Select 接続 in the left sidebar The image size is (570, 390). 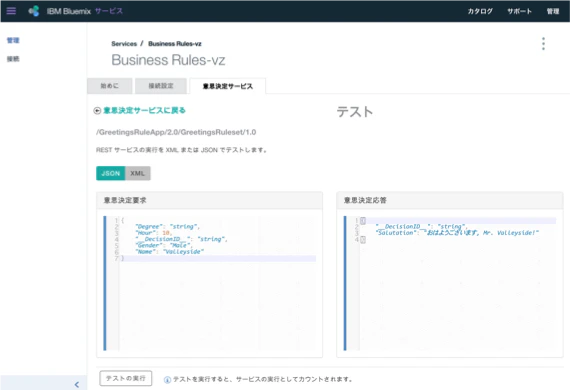(13, 59)
